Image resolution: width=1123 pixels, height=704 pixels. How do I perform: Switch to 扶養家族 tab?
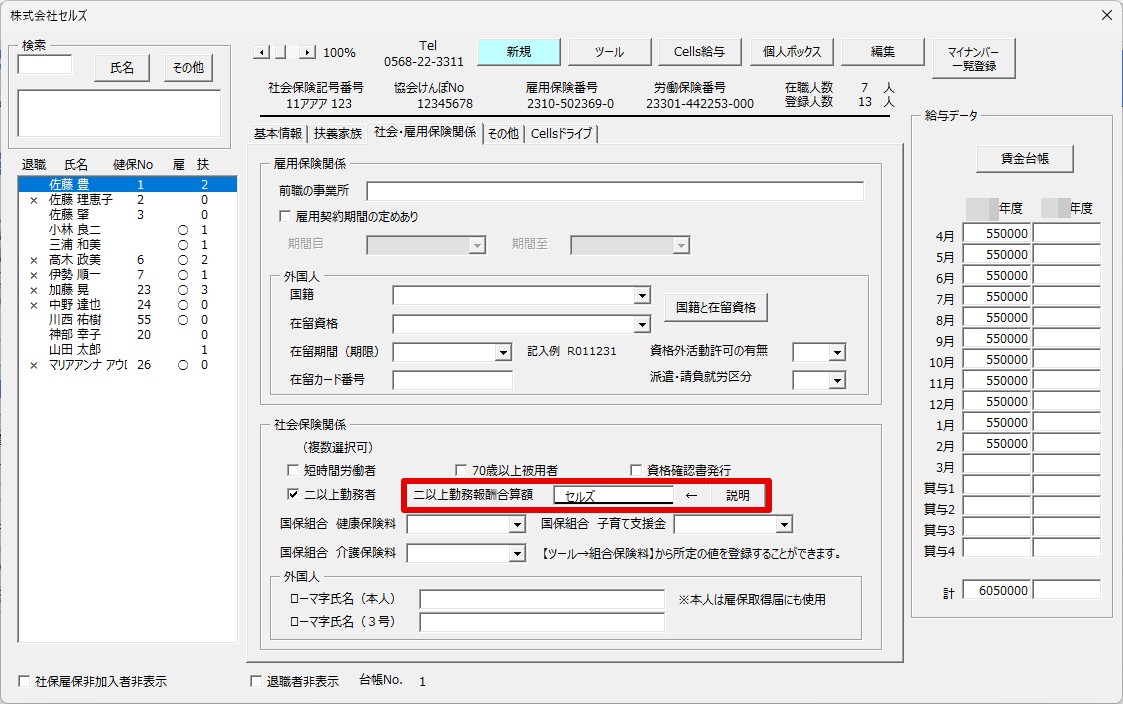click(337, 134)
